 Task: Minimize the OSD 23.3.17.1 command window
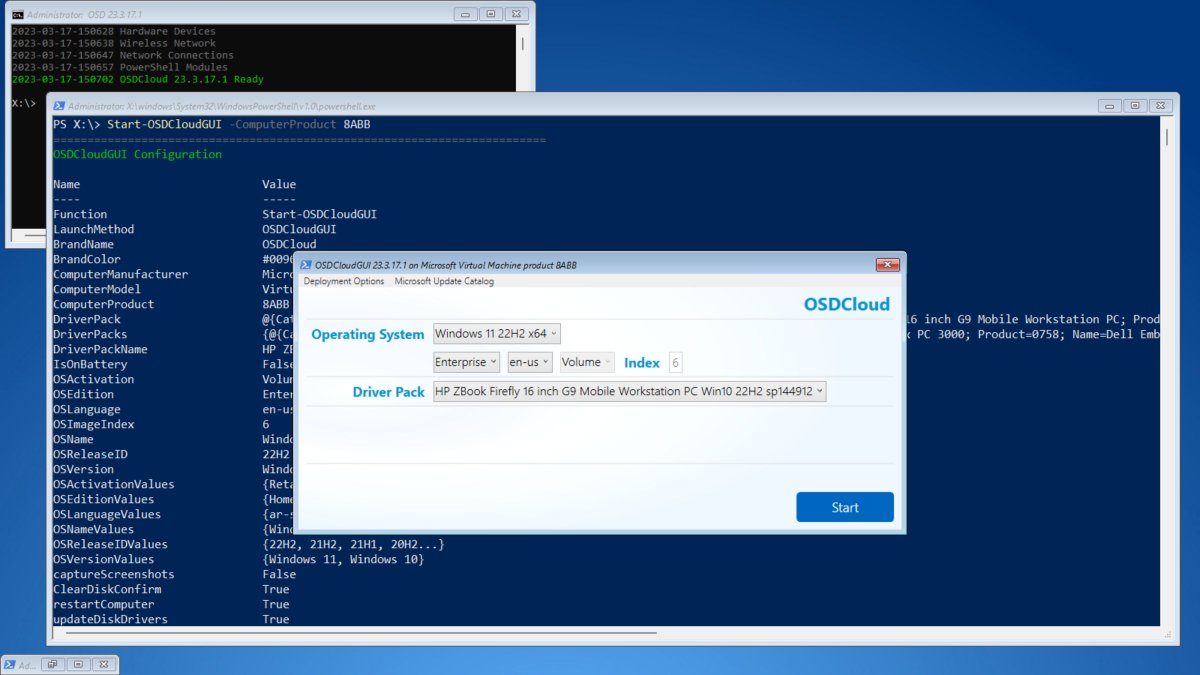(x=465, y=14)
